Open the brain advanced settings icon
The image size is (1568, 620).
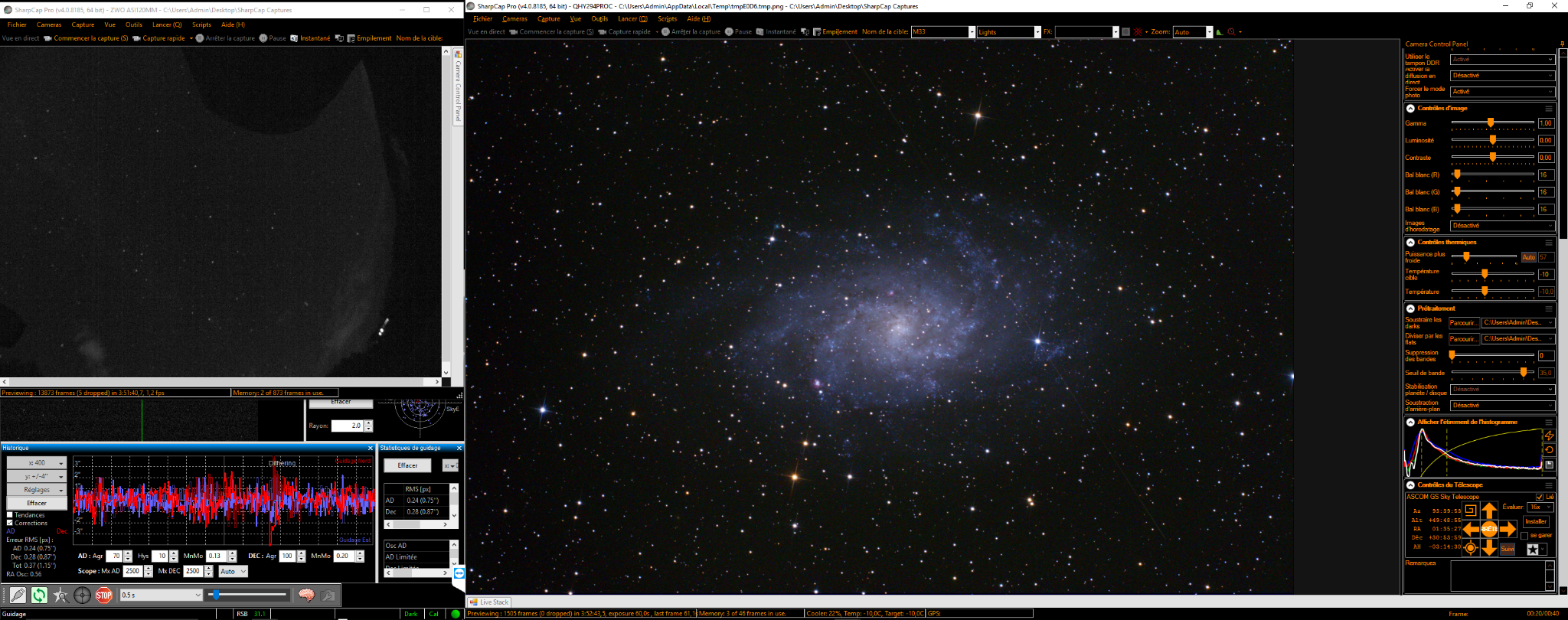pyautogui.click(x=306, y=595)
